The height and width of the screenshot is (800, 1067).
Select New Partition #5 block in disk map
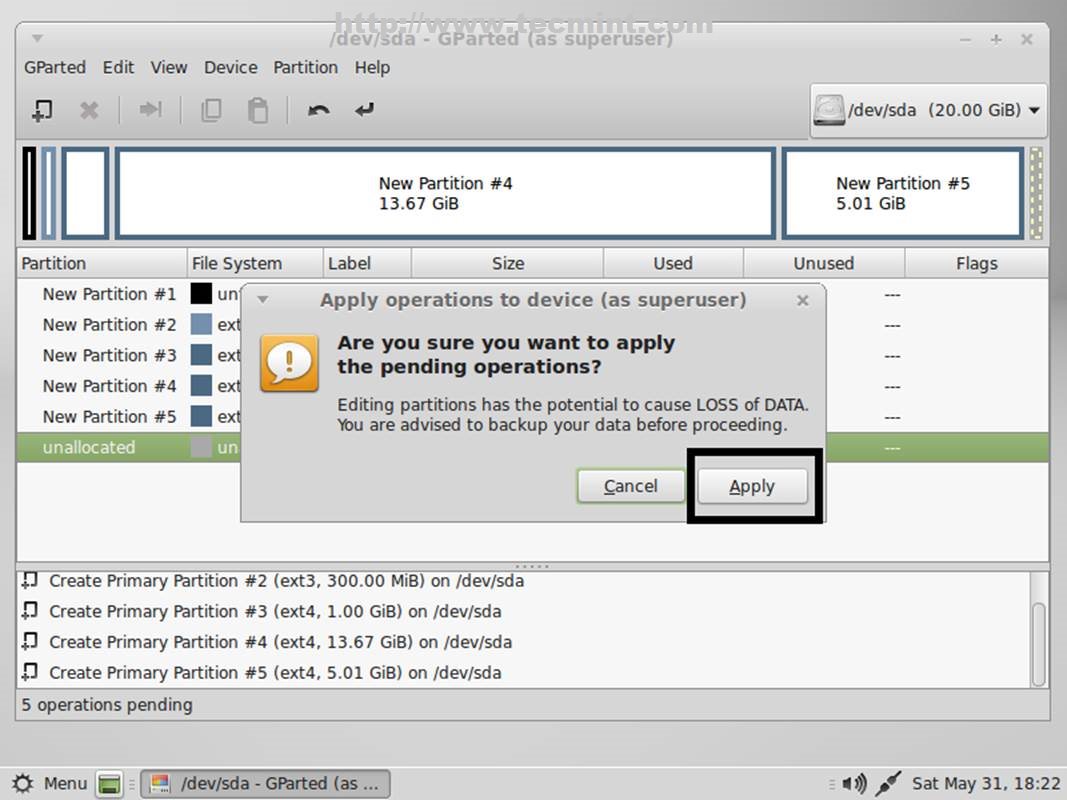coord(903,193)
